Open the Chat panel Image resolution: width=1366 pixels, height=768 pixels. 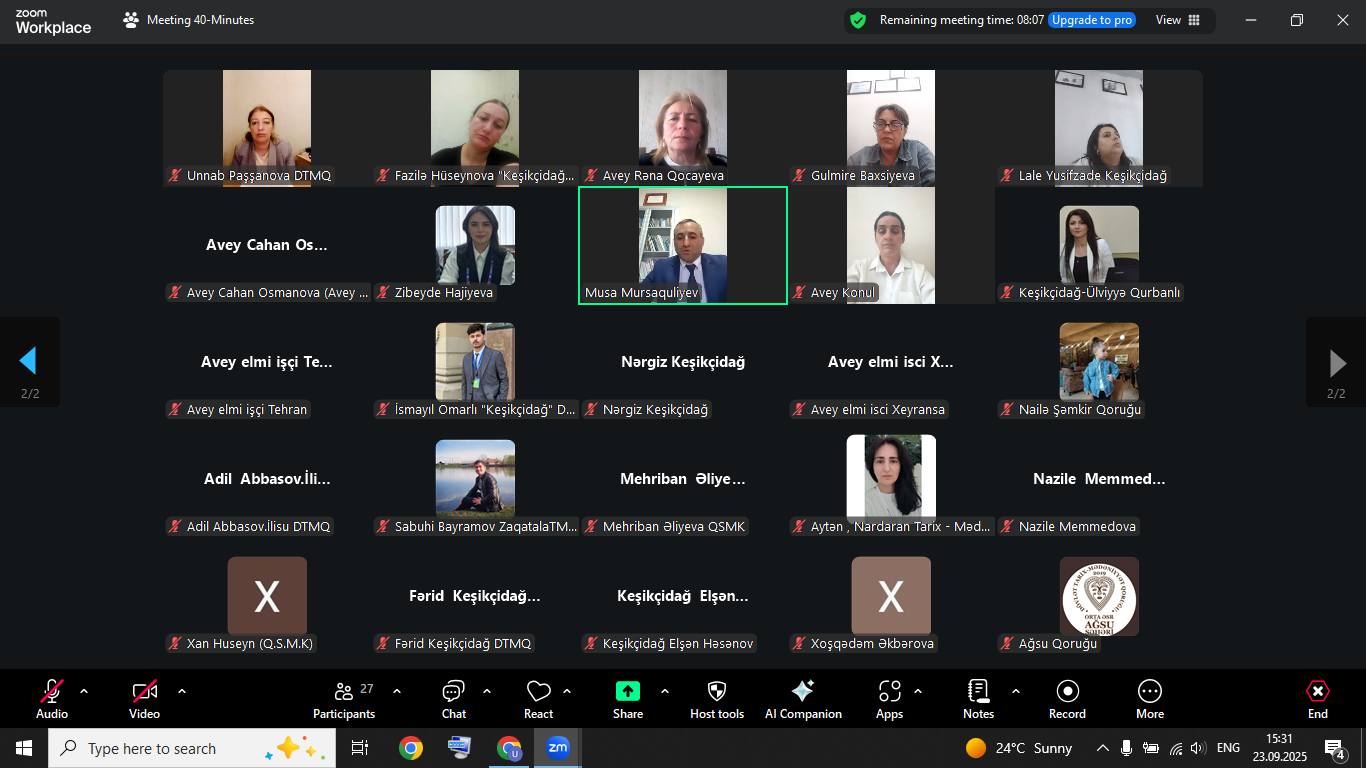(453, 699)
